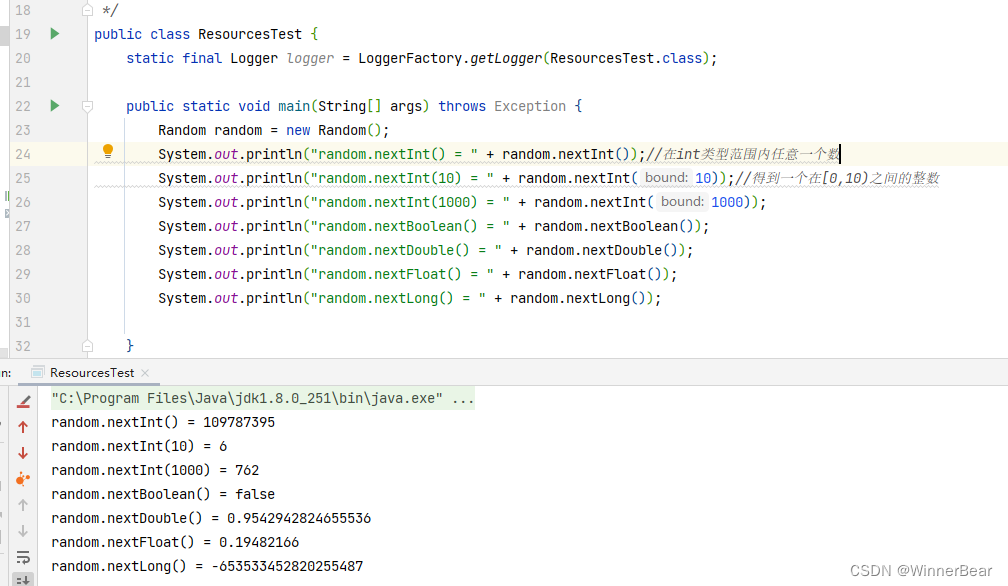The width and height of the screenshot is (1008, 586).
Task: Run the main method from the line 22 gutter arrow
Action: 55,105
